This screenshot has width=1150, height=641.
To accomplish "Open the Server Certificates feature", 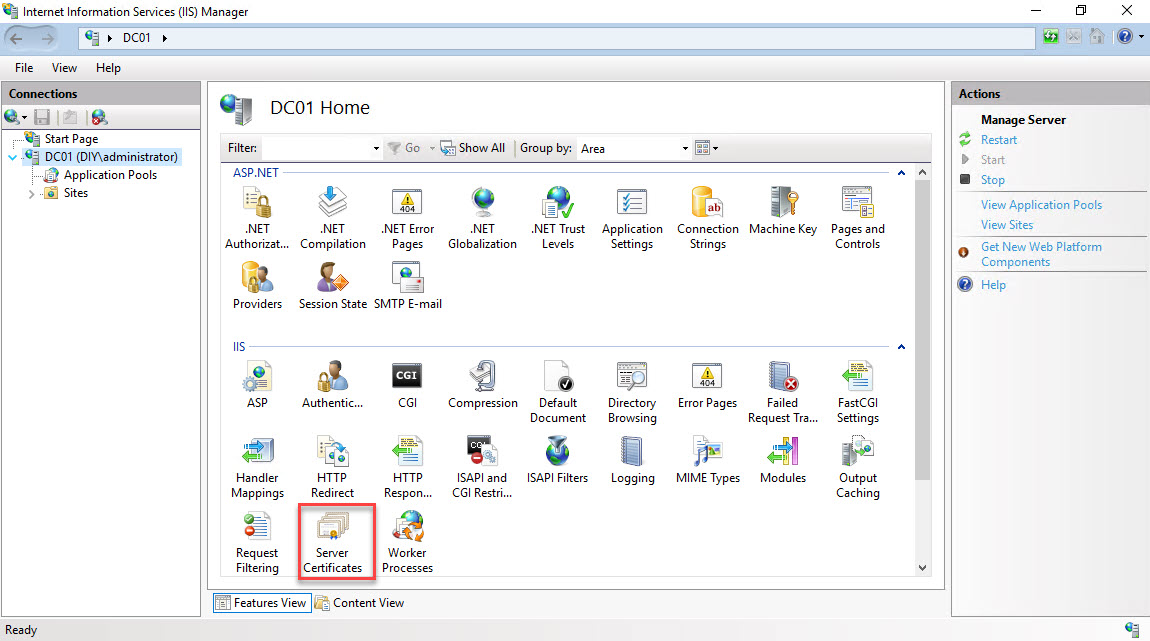I will [333, 540].
